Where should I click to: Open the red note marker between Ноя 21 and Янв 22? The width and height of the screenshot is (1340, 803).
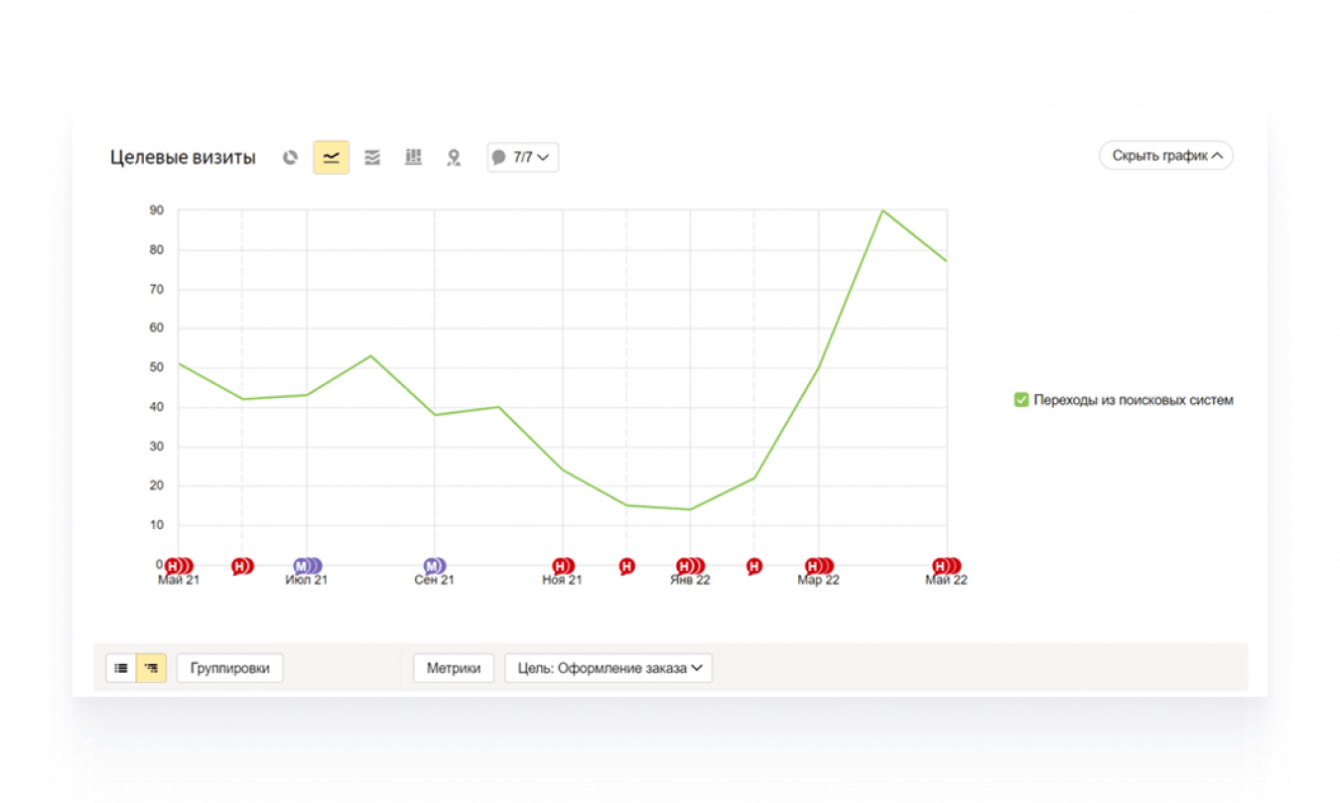(627, 567)
